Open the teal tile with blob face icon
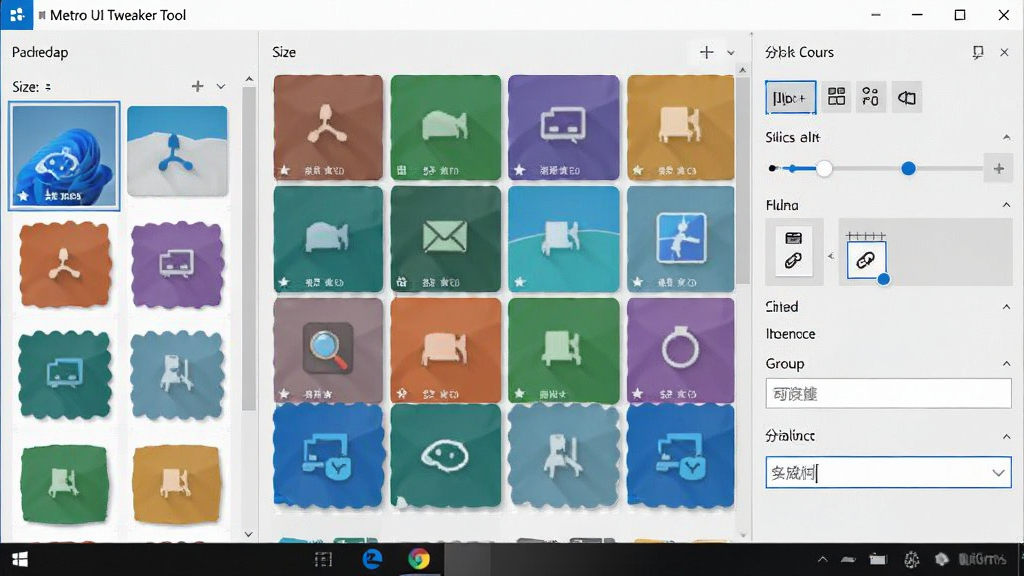 point(446,456)
